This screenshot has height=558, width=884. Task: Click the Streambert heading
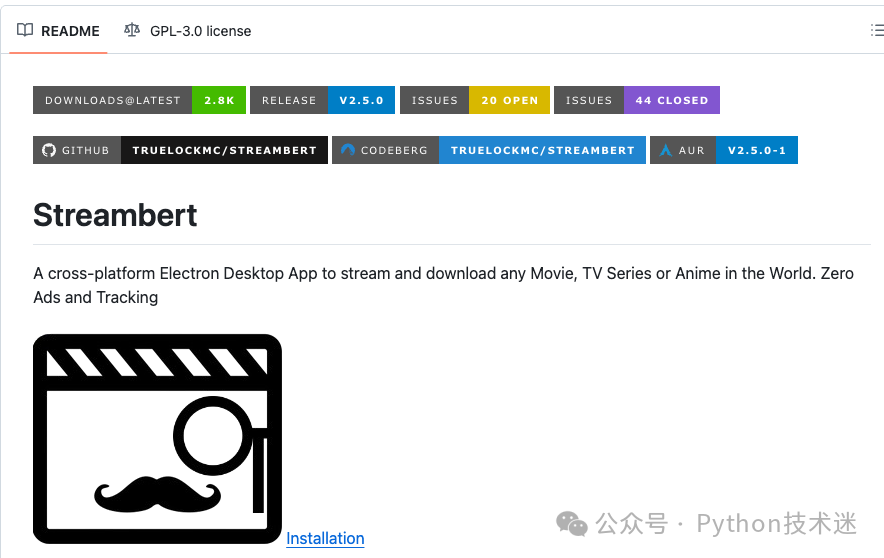[x=115, y=215]
